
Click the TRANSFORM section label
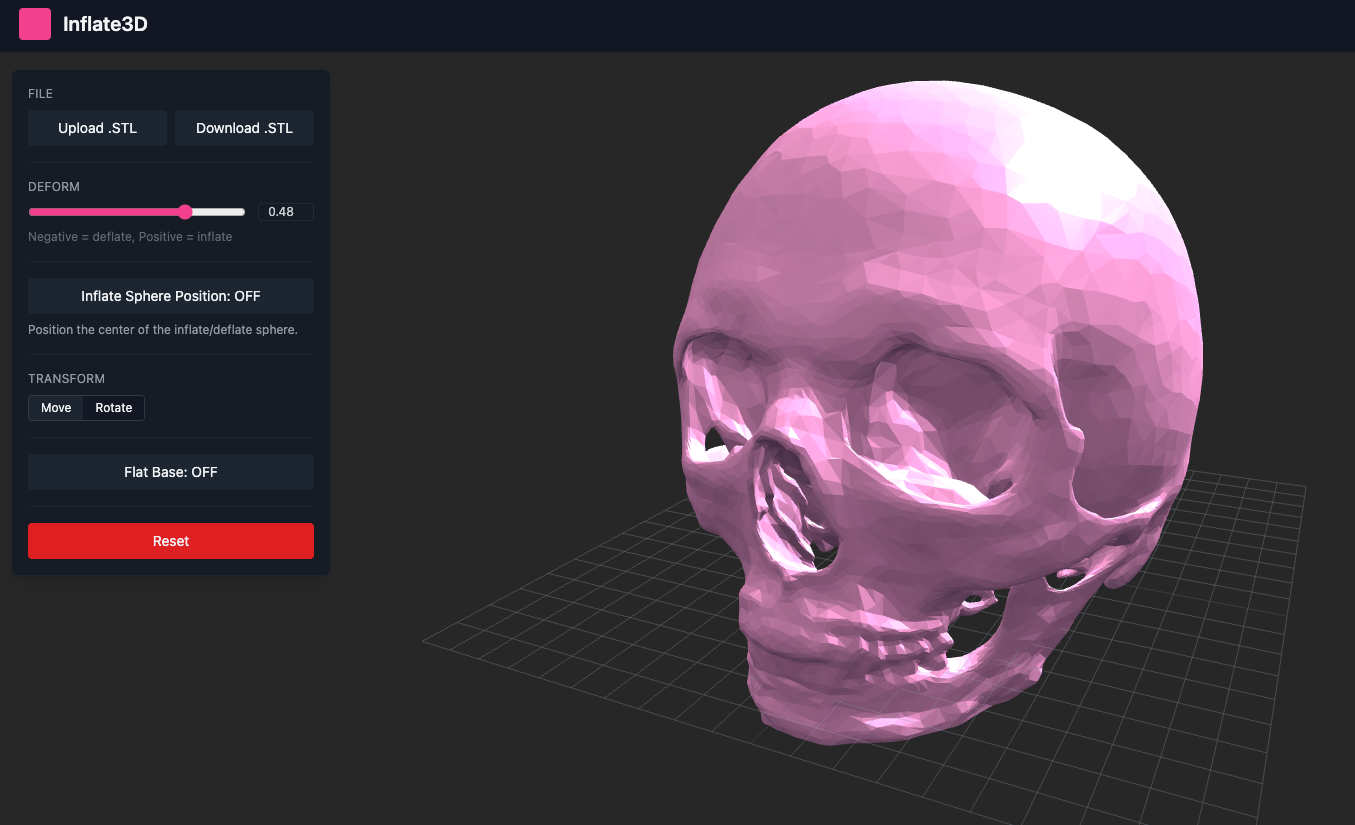point(66,379)
